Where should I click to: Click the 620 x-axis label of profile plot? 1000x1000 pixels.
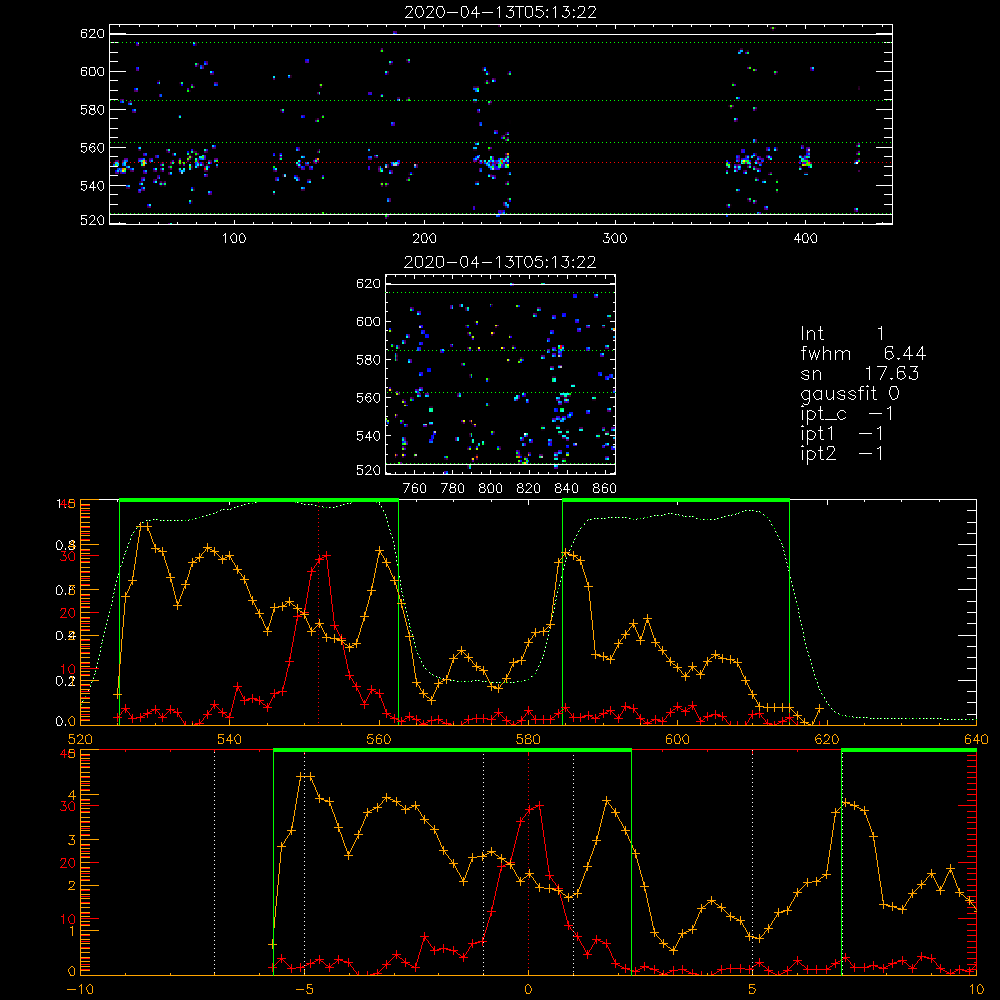[x=827, y=739]
